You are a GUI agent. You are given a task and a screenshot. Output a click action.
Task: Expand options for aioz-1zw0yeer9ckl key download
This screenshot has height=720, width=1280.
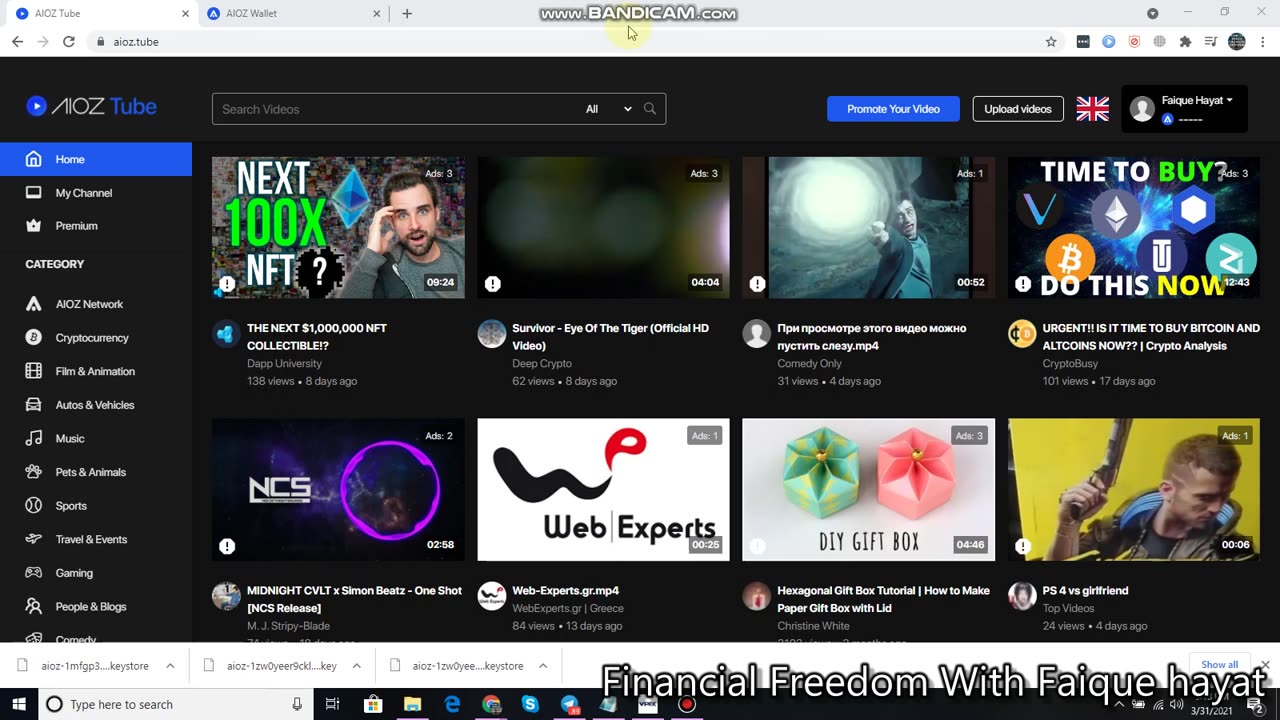point(356,666)
